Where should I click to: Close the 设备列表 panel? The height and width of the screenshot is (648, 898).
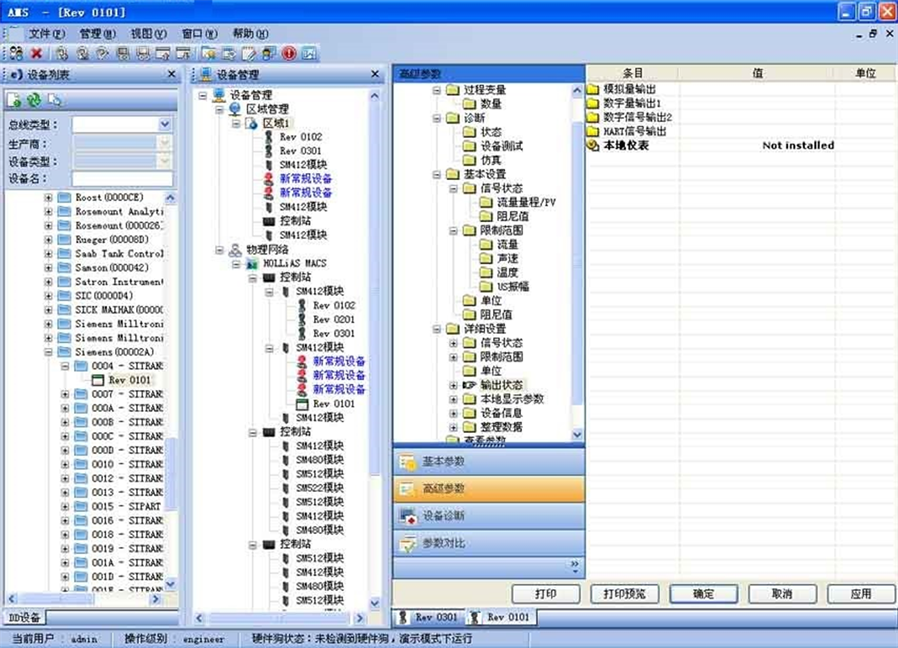point(172,75)
